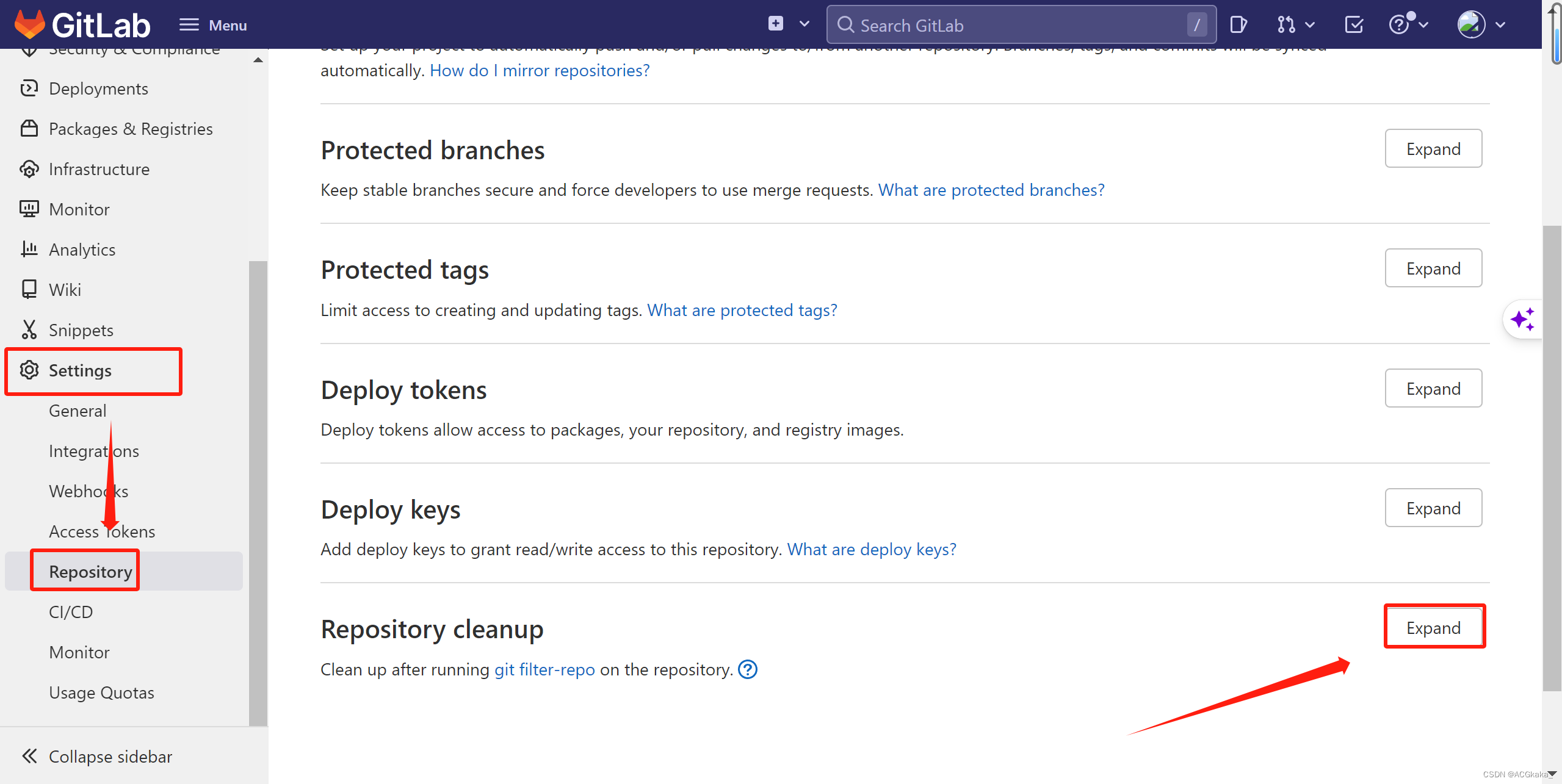Screen dimensions: 1562x784
Task: Click the Repository cleanup help icon
Action: tap(748, 669)
